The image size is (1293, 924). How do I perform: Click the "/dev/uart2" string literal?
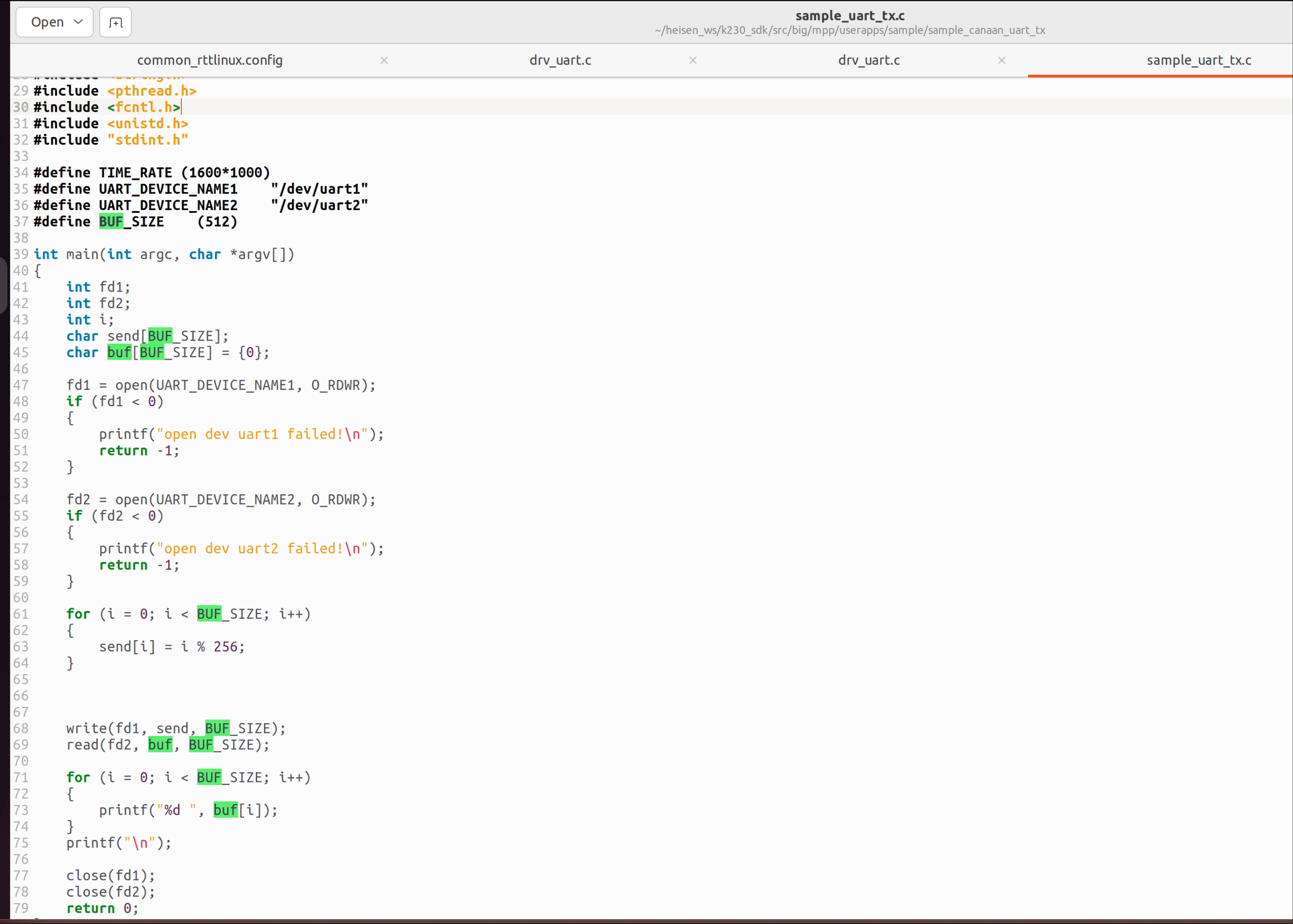click(319, 206)
